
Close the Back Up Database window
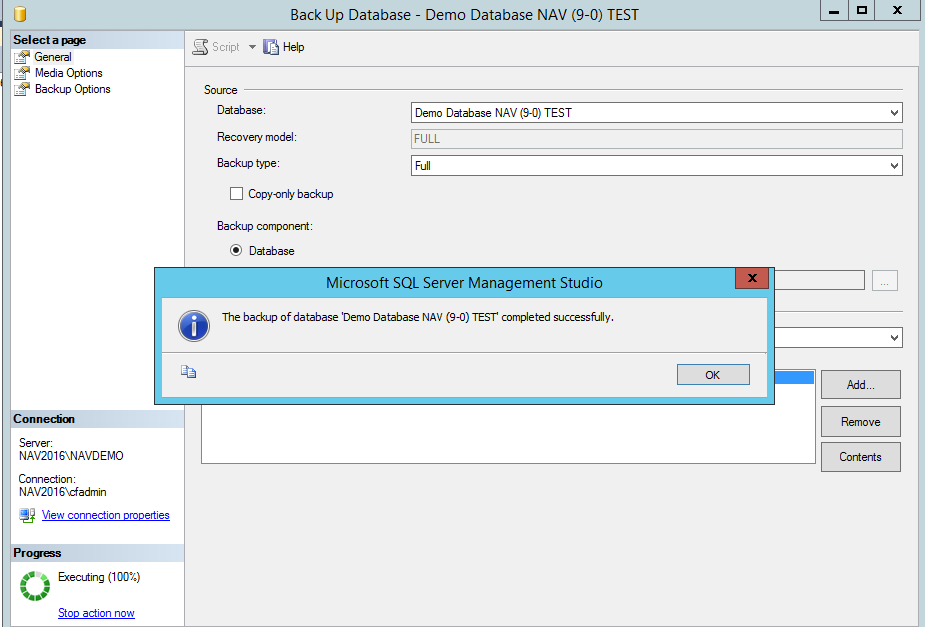tap(897, 11)
